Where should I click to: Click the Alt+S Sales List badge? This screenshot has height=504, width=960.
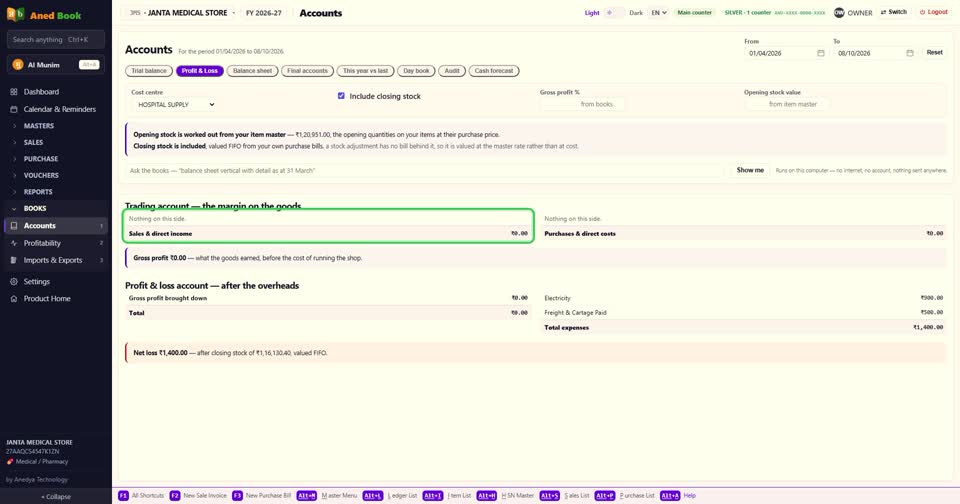pyautogui.click(x=549, y=495)
